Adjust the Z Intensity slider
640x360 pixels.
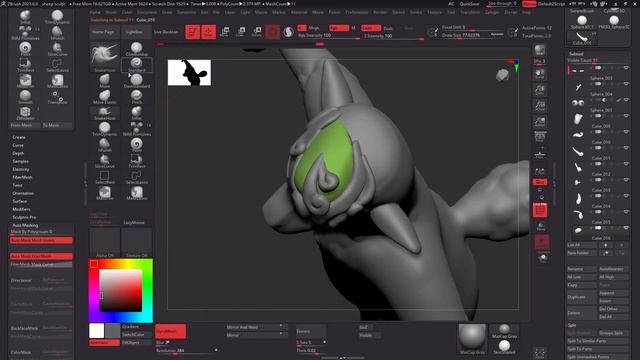pyautogui.click(x=393, y=36)
